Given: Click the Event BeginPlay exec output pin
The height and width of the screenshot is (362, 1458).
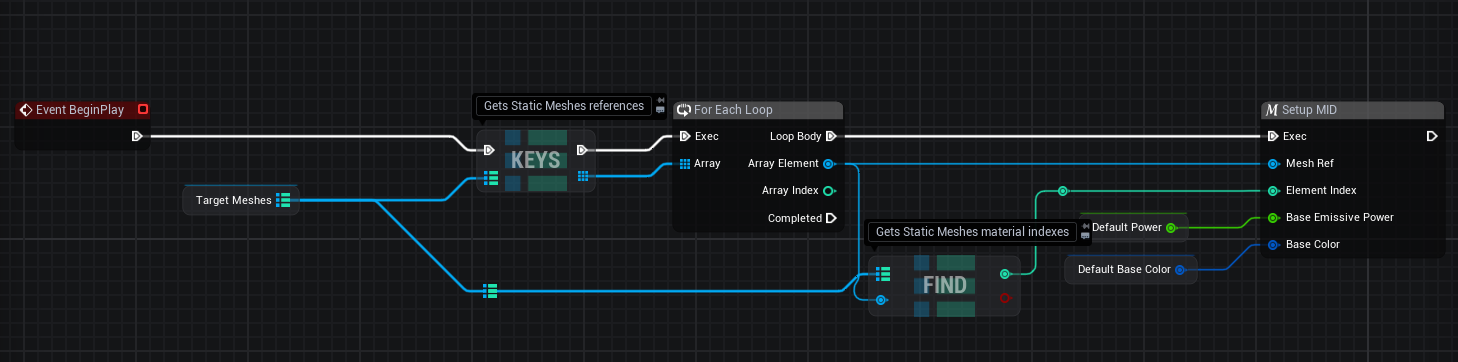Looking at the screenshot, I should 137,136.
